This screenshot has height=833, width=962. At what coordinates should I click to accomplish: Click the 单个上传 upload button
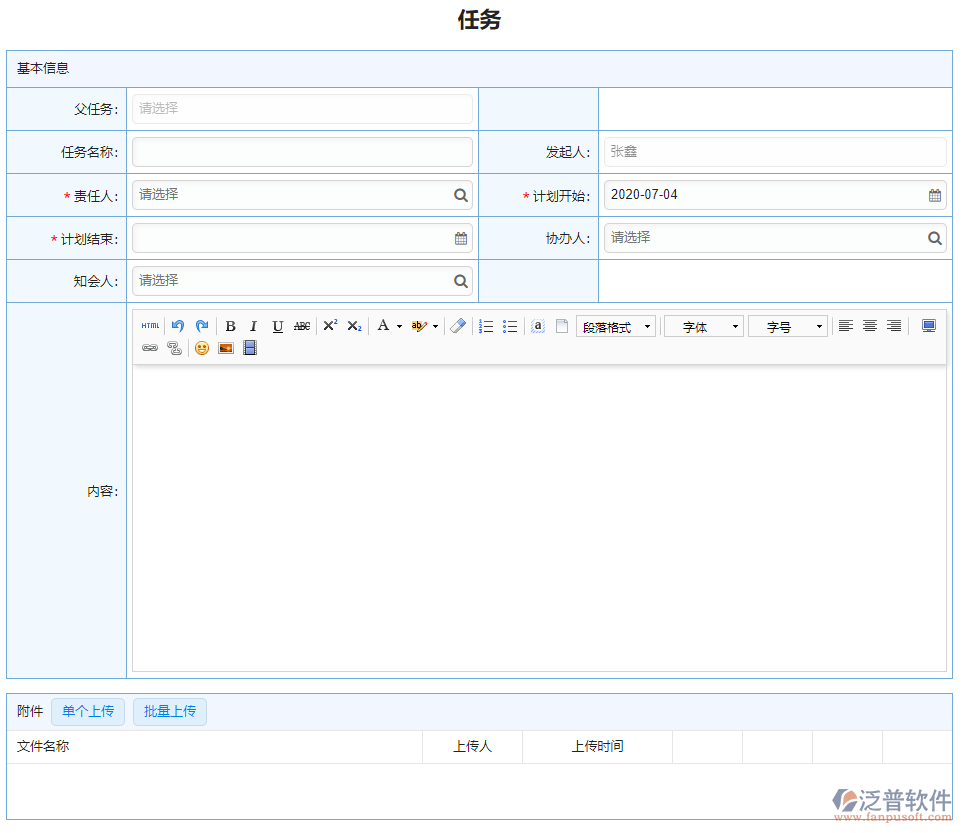coord(87,711)
